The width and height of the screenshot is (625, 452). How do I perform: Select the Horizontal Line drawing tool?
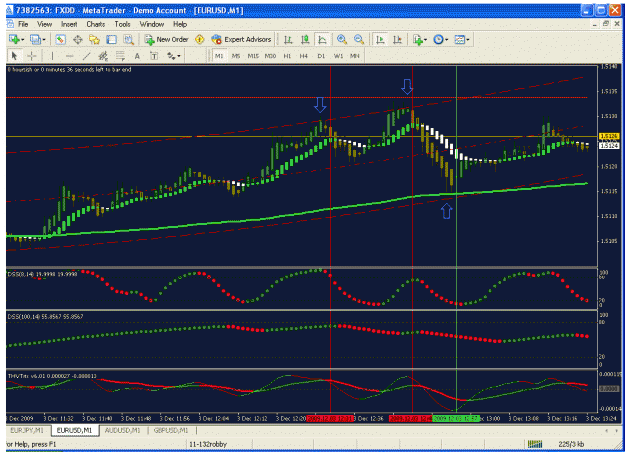point(69,56)
